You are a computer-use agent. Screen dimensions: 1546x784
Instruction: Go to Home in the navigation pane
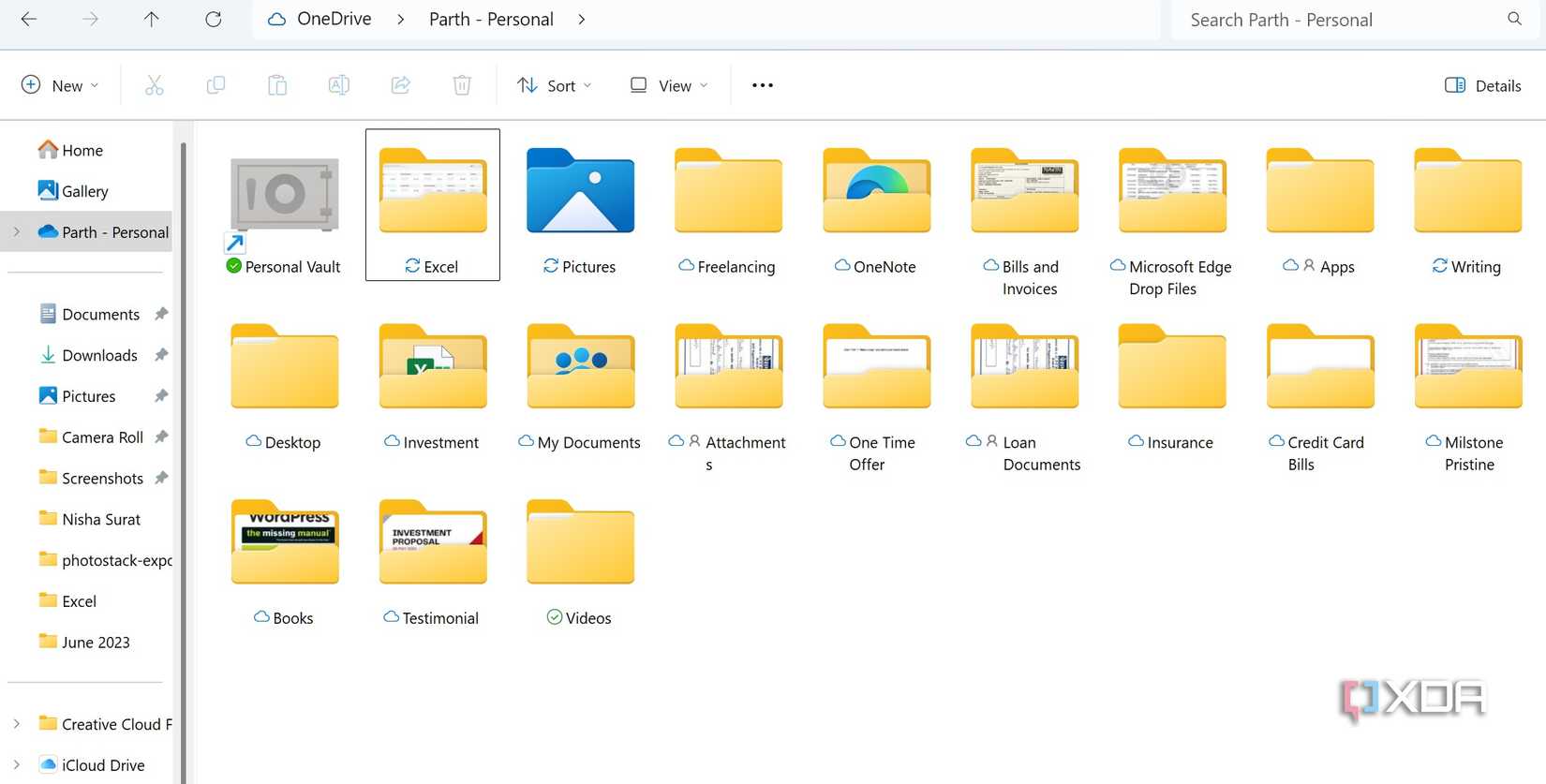[82, 150]
